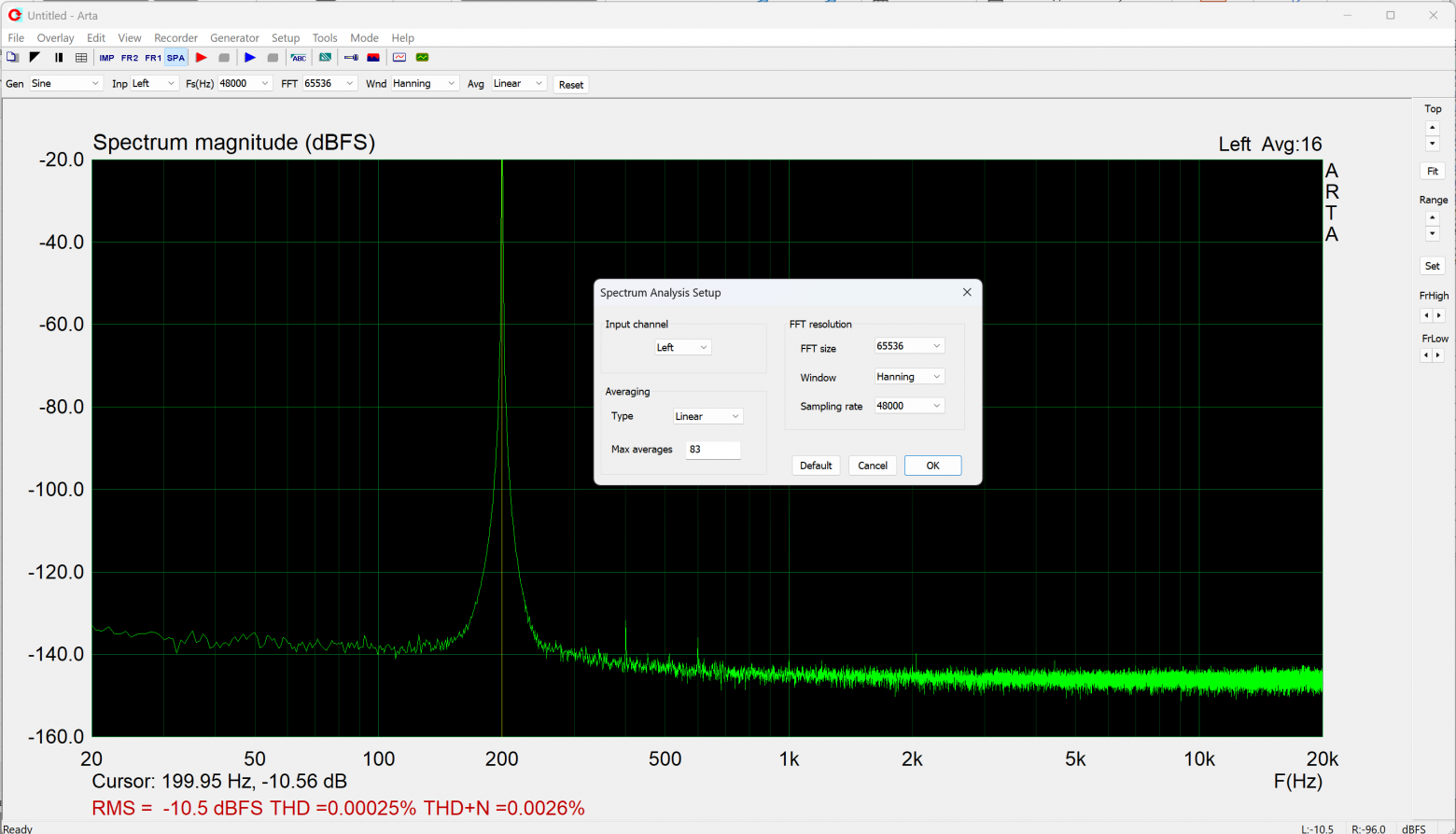Switch to FR1 single-channel mode icon

(x=153, y=58)
